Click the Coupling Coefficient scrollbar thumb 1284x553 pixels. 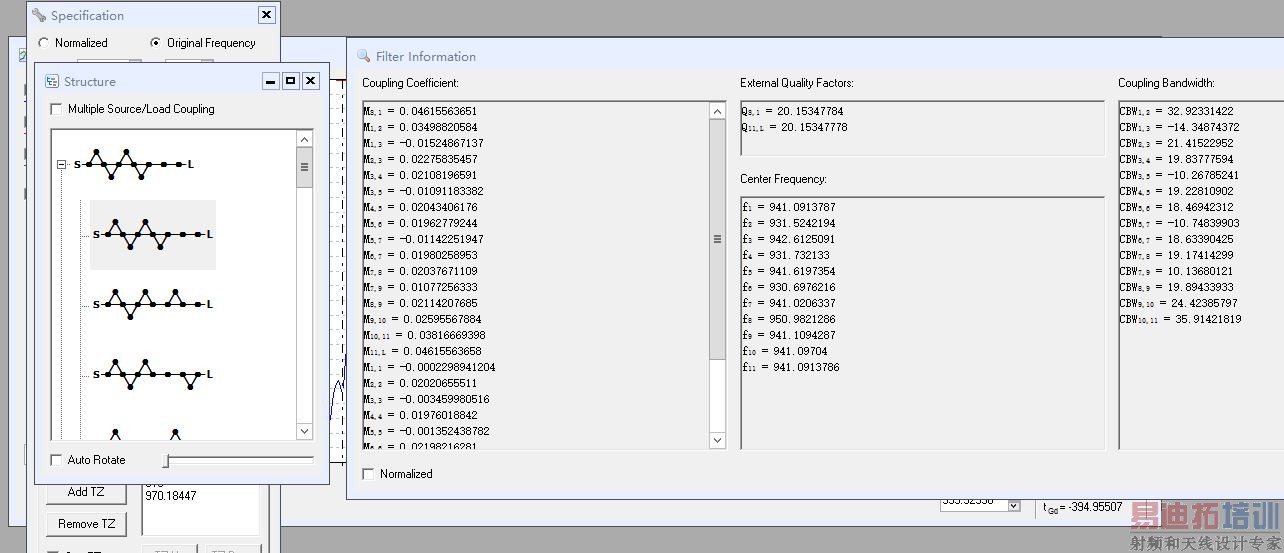717,240
